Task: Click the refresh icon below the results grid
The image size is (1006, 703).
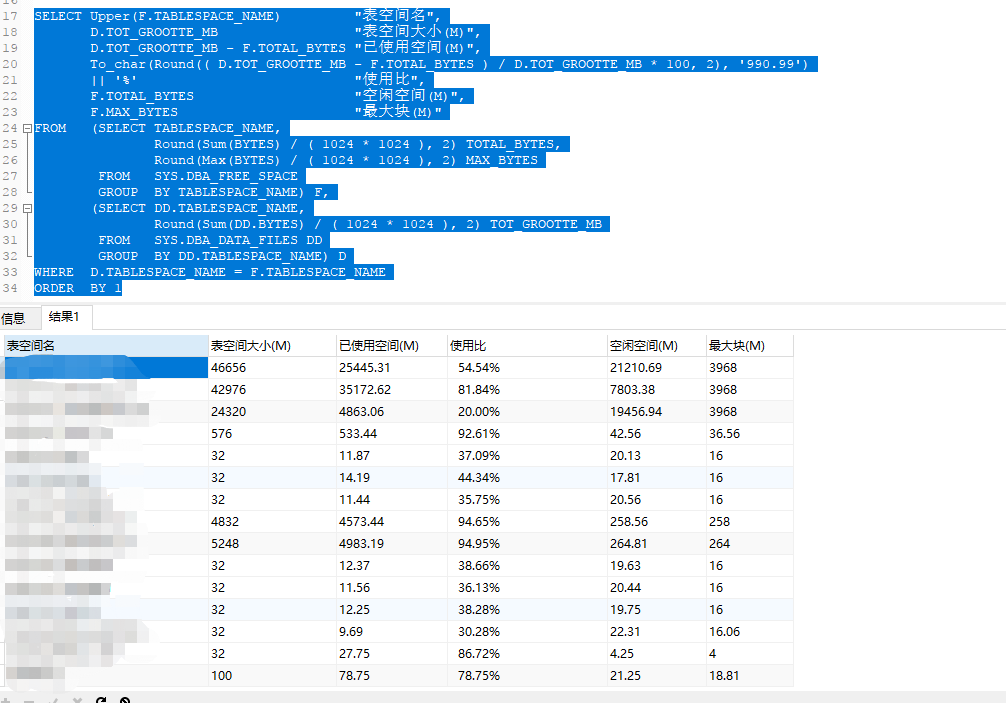Action: 101,700
